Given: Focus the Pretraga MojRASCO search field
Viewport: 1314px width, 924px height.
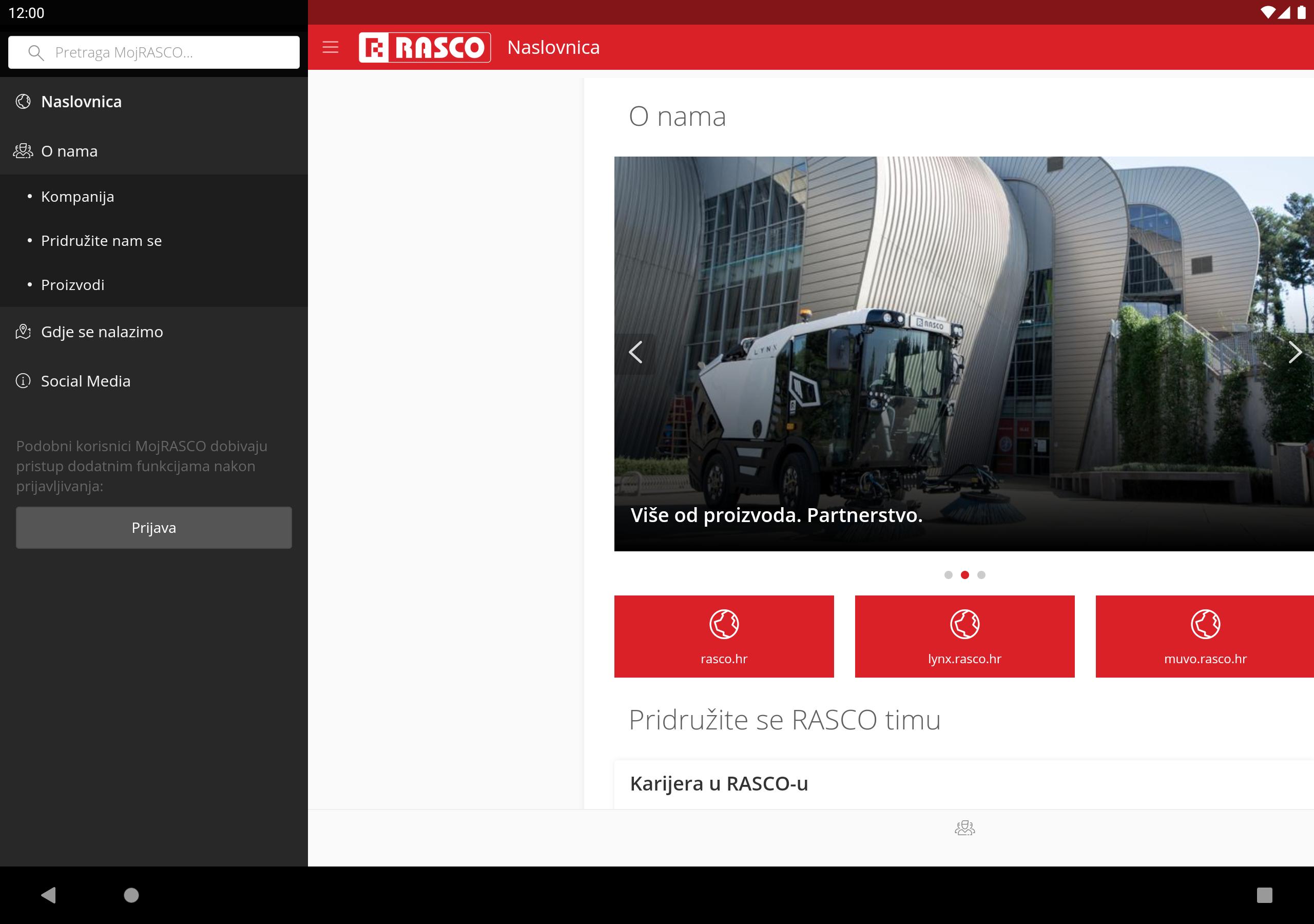Looking at the screenshot, I should pyautogui.click(x=154, y=53).
